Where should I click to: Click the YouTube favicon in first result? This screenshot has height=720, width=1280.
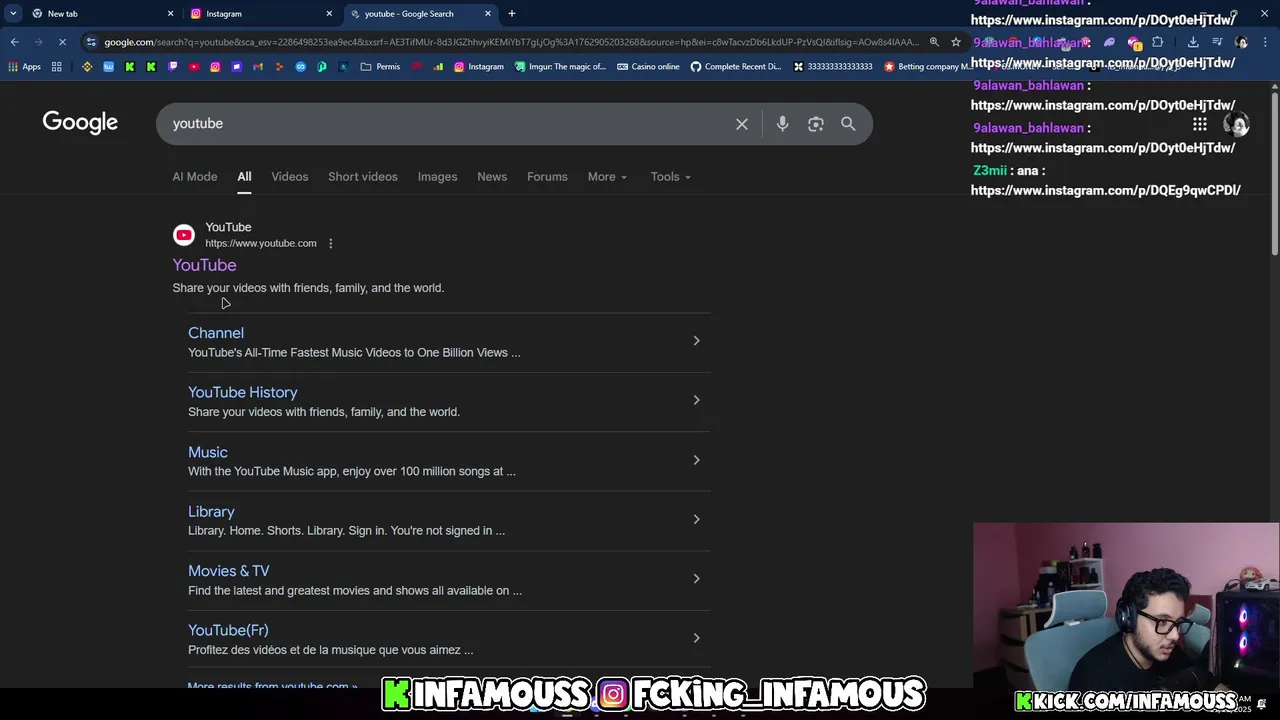(184, 235)
